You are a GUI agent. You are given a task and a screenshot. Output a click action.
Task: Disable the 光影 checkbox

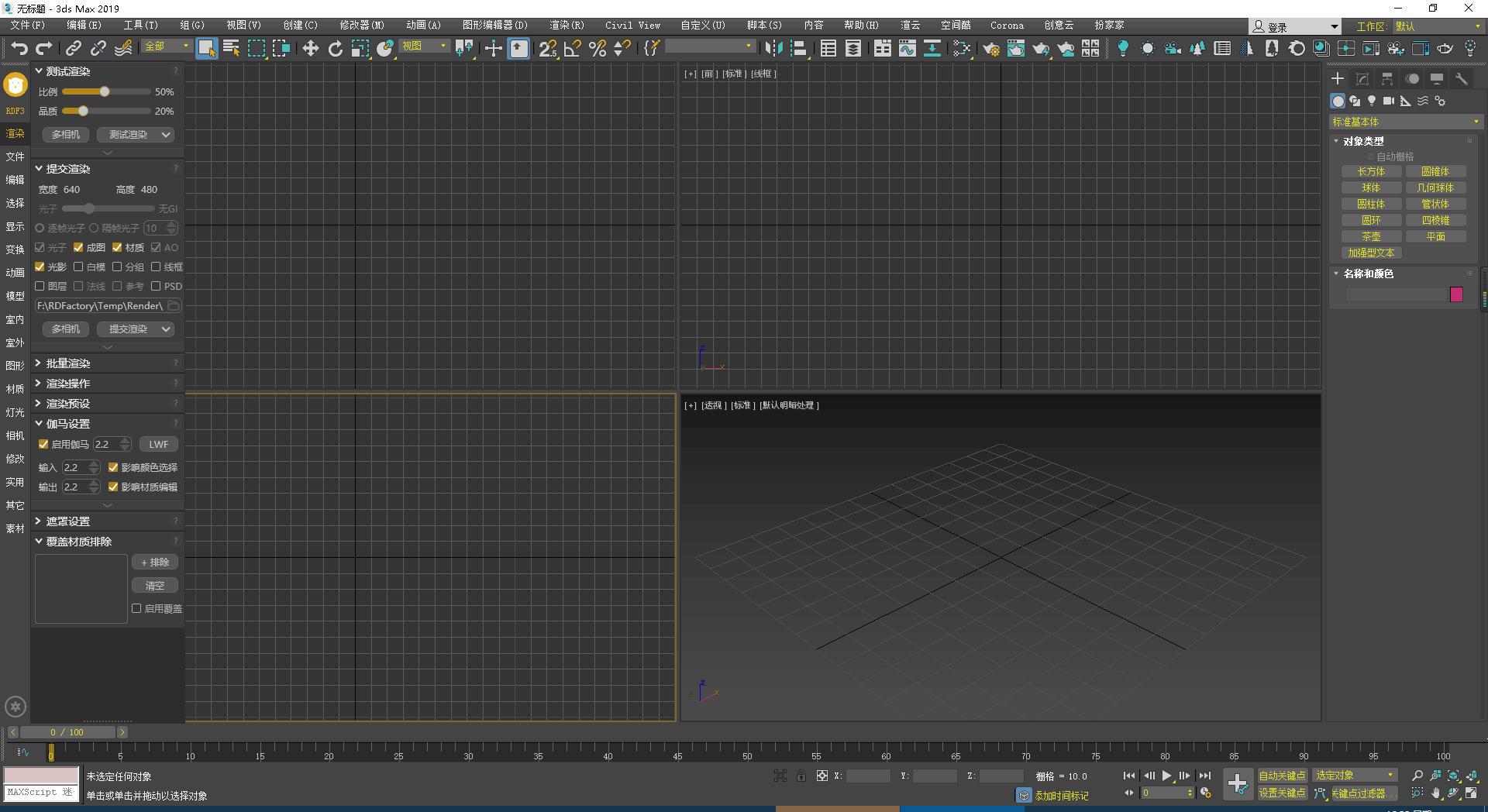coord(40,267)
